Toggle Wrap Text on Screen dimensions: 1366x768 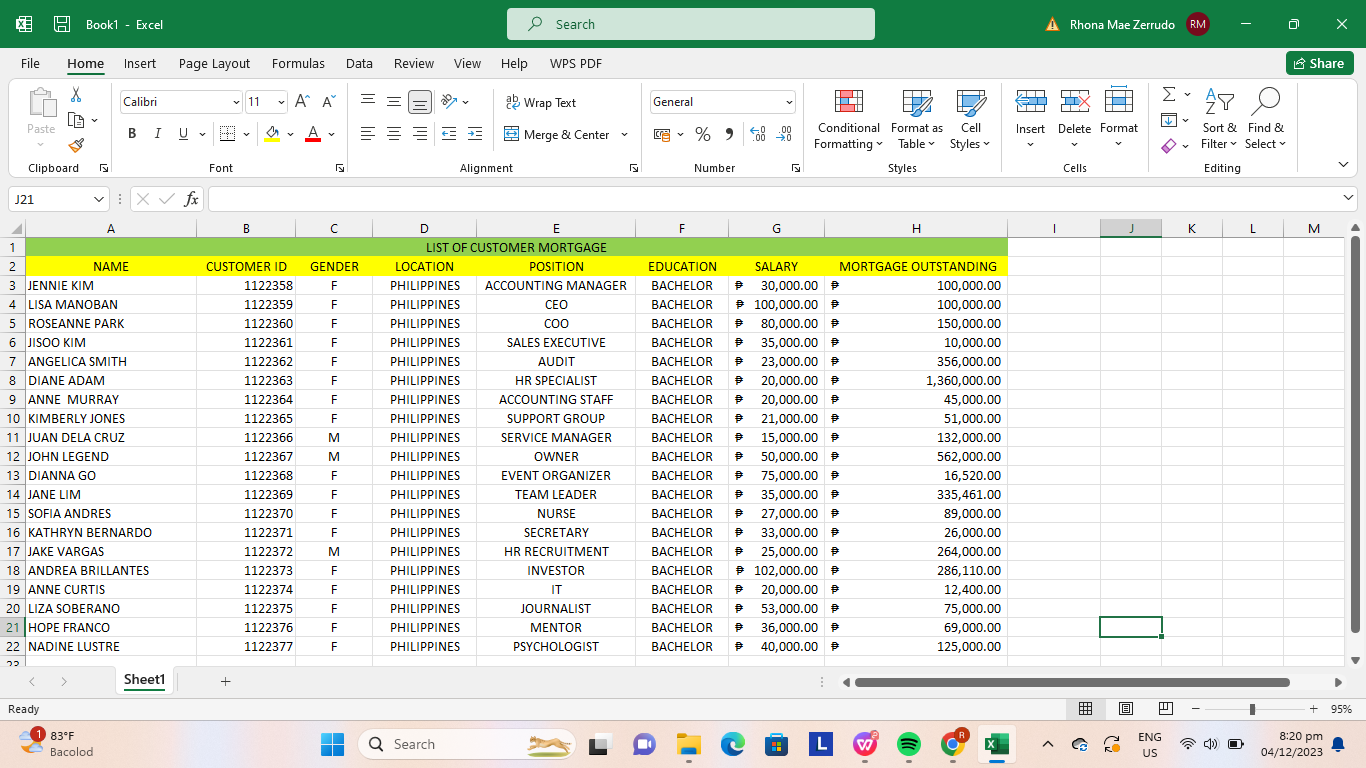click(x=541, y=102)
